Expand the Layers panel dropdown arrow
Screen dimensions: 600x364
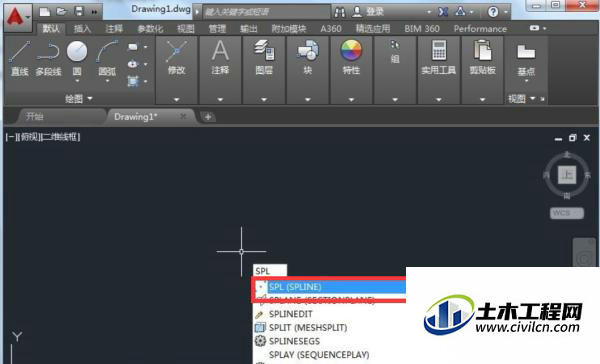(264, 100)
